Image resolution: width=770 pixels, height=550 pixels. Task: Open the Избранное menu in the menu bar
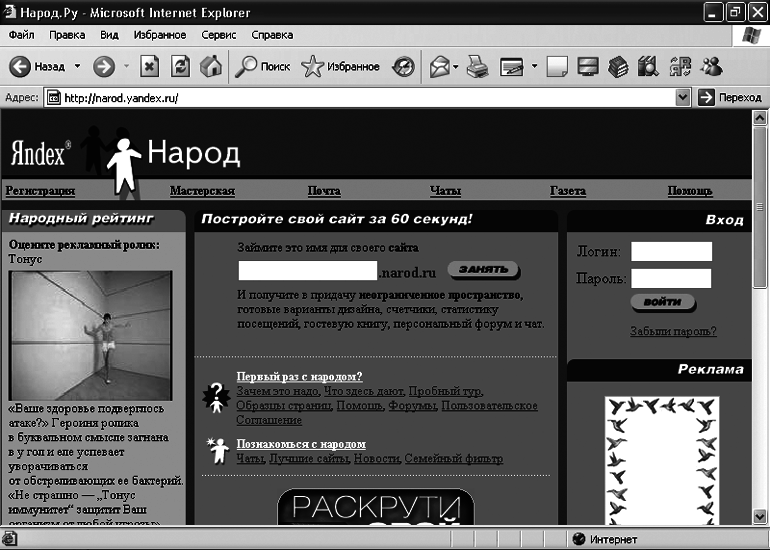(x=158, y=34)
